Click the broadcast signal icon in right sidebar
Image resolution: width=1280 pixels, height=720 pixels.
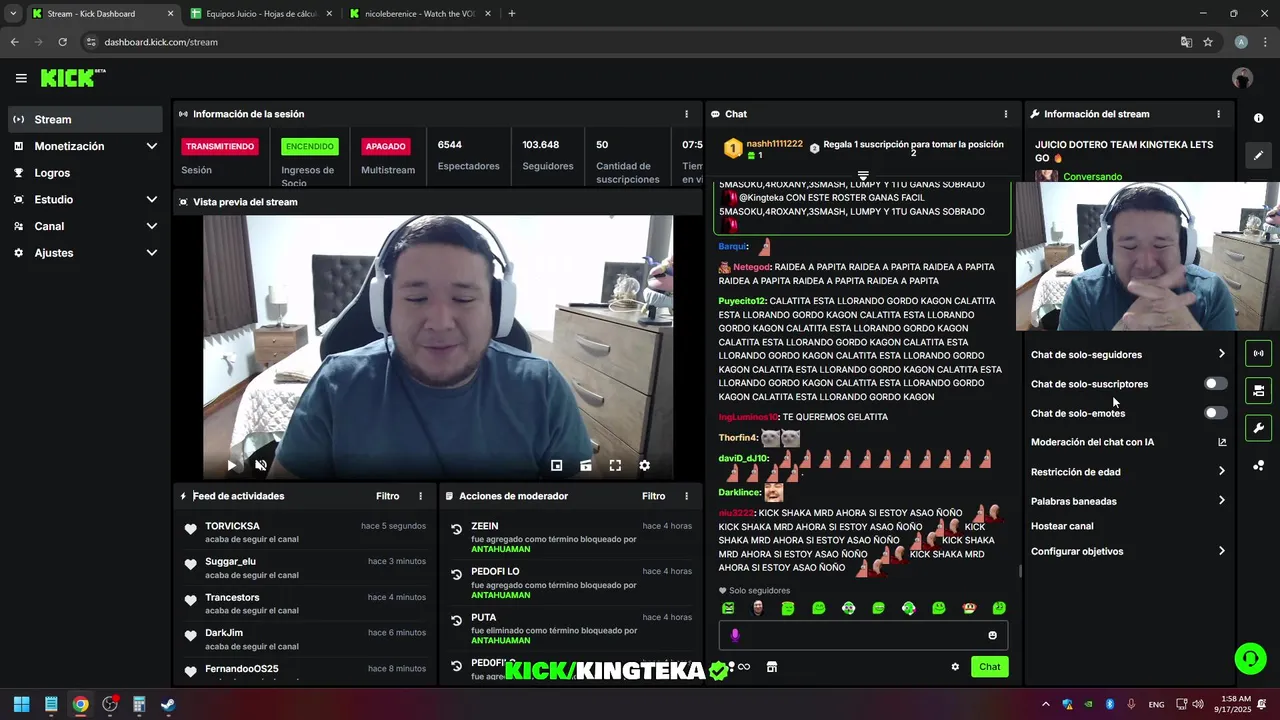[x=1258, y=353]
